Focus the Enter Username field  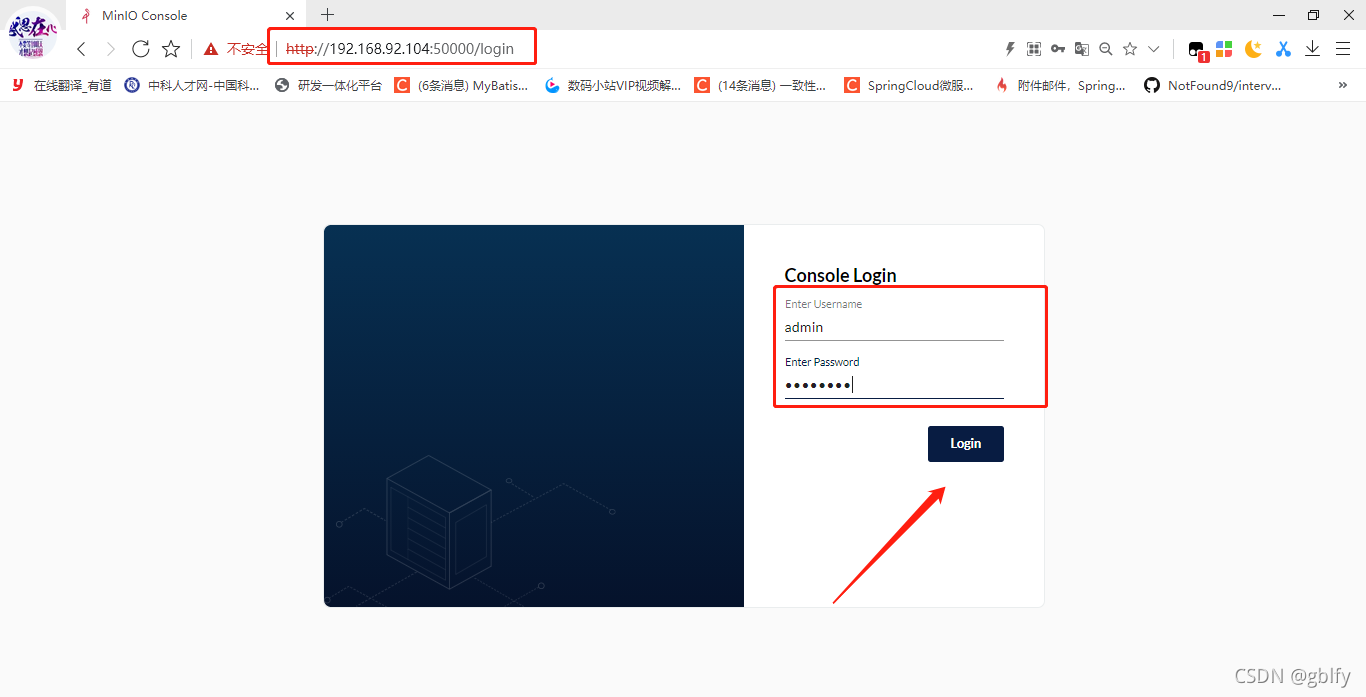tap(894, 327)
